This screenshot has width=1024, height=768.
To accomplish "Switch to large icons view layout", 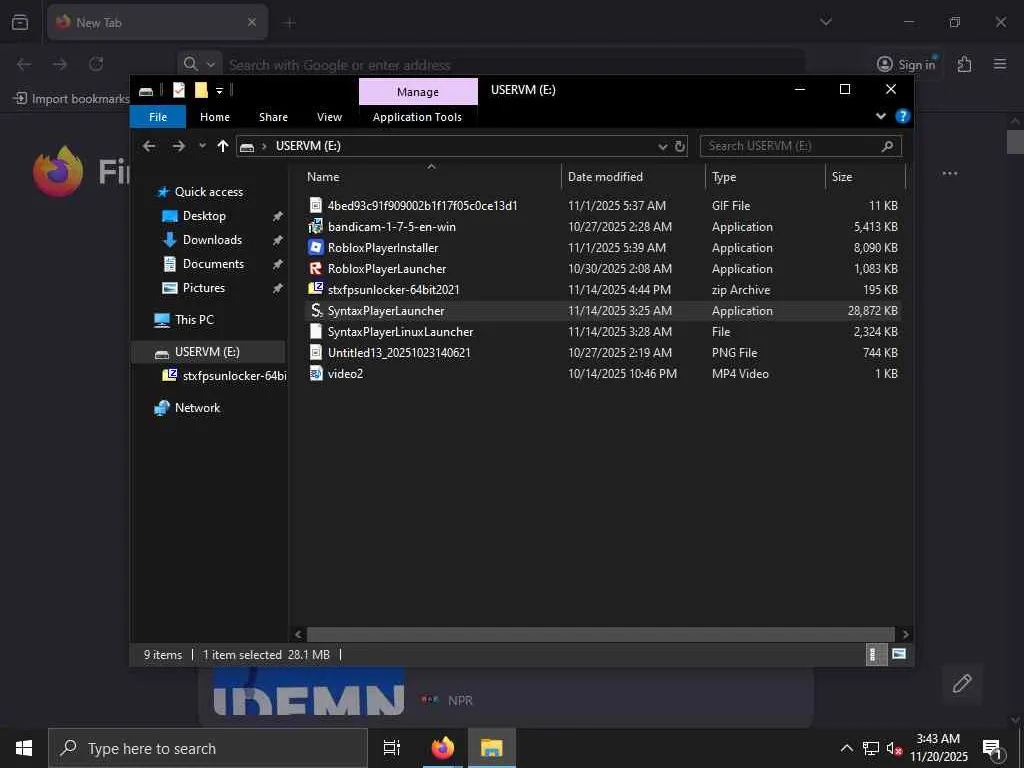I will click(x=899, y=654).
